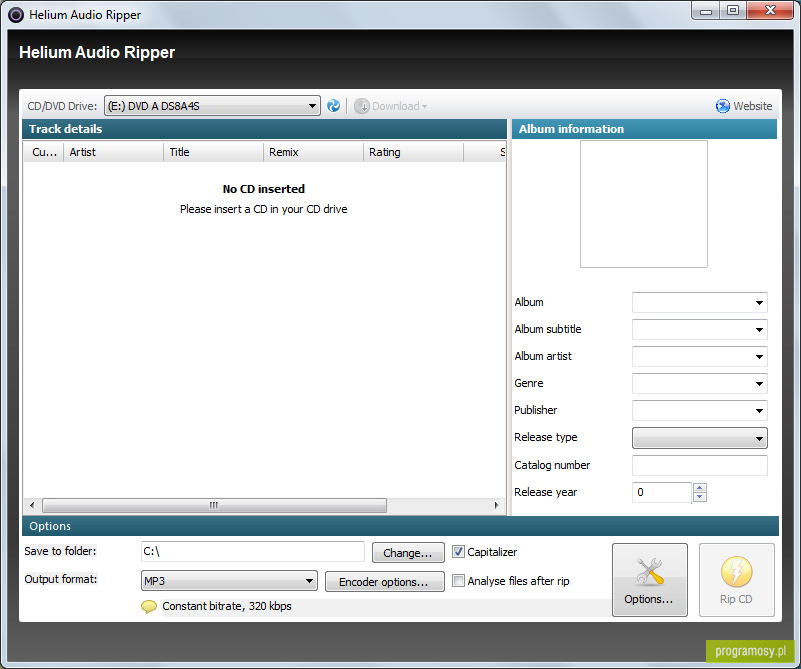Click the 'Constant bitrate, 320 kbps' text

point(227,606)
